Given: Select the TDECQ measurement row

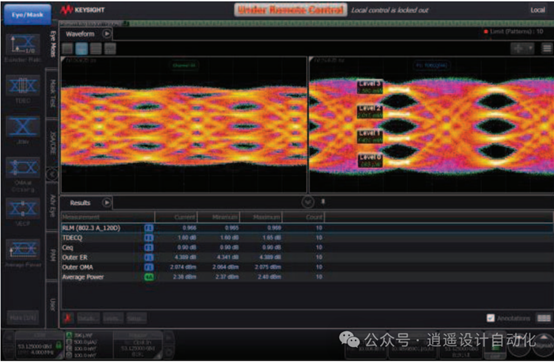Looking at the screenshot, I should 307,238.
